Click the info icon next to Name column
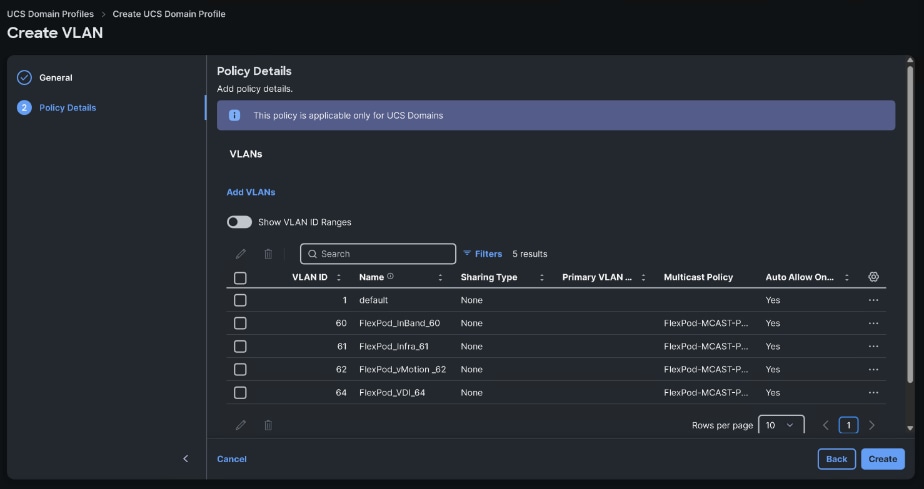924x489 pixels. (390, 276)
